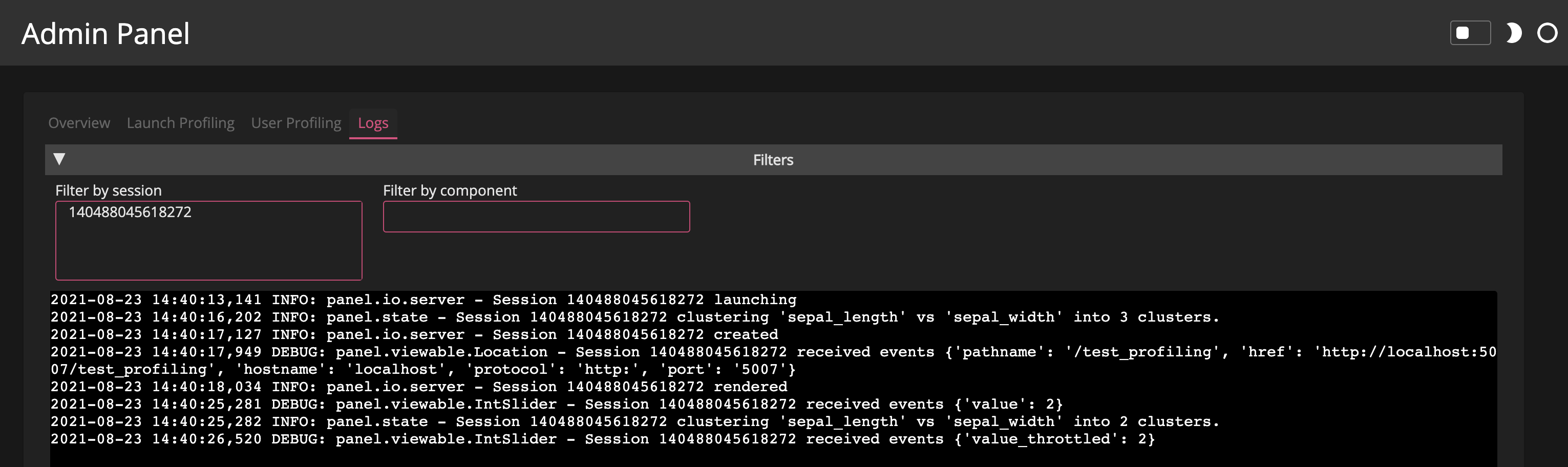Click the Admin Panel title

click(105, 33)
